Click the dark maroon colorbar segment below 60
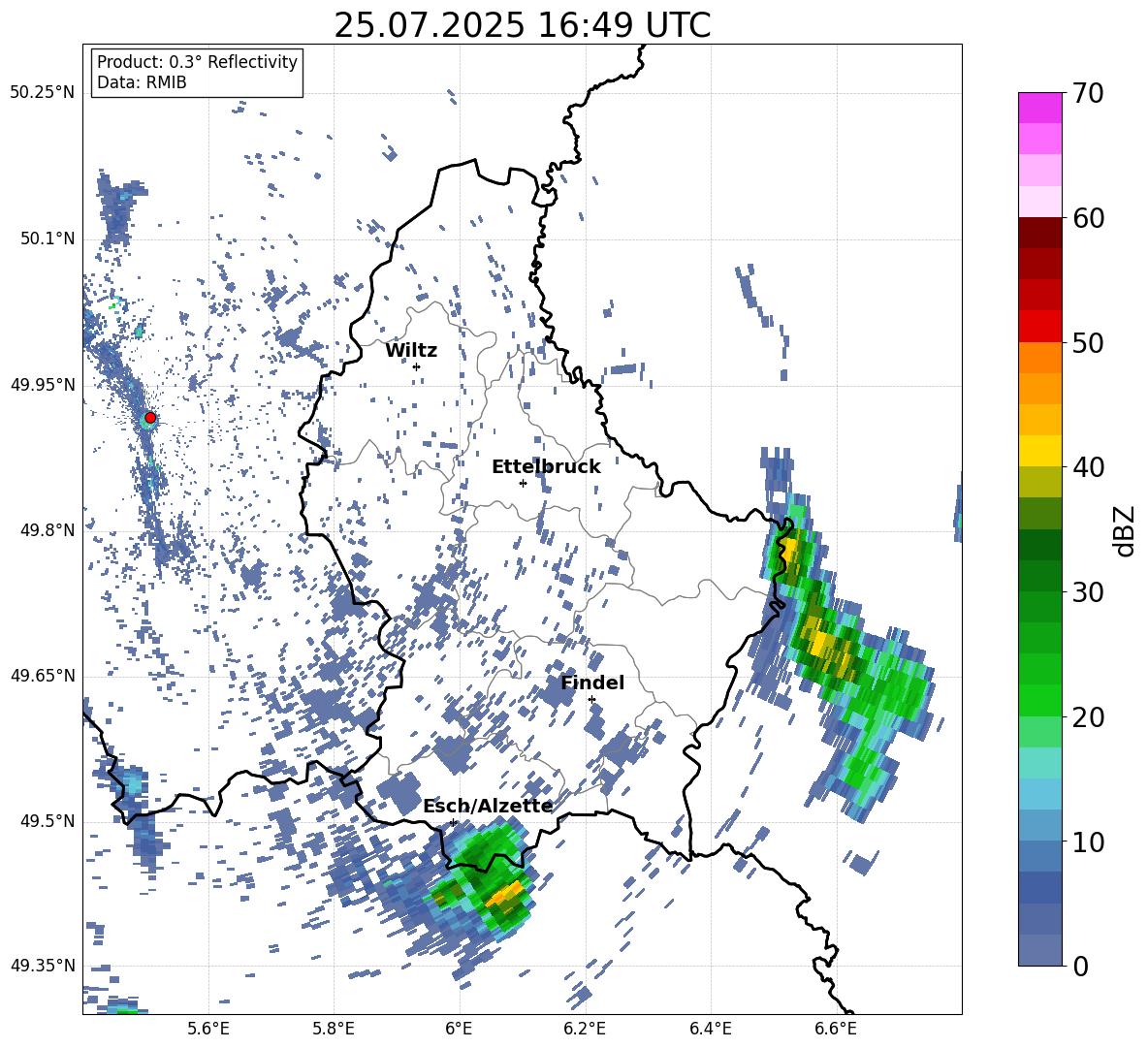 1039,233
